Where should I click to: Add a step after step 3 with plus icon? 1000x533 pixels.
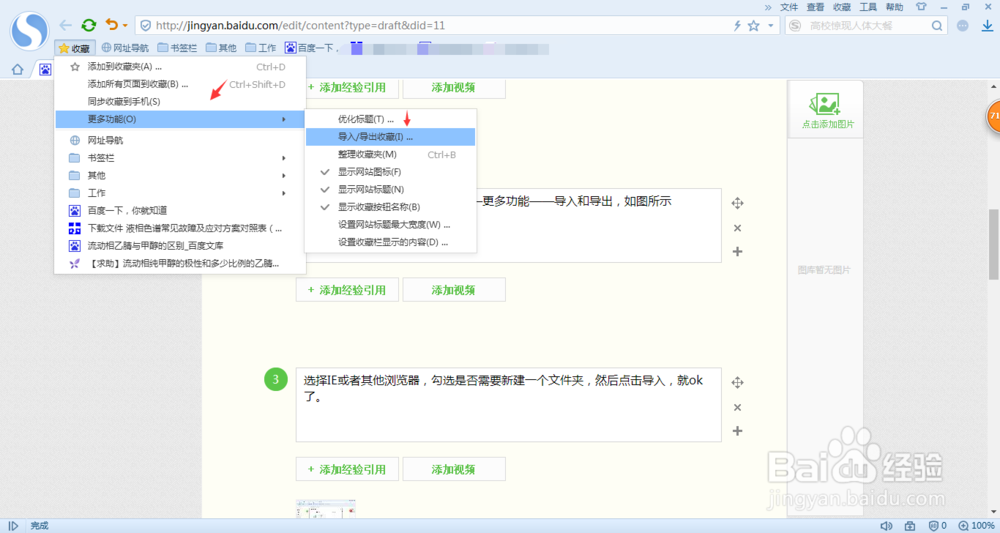[x=737, y=431]
